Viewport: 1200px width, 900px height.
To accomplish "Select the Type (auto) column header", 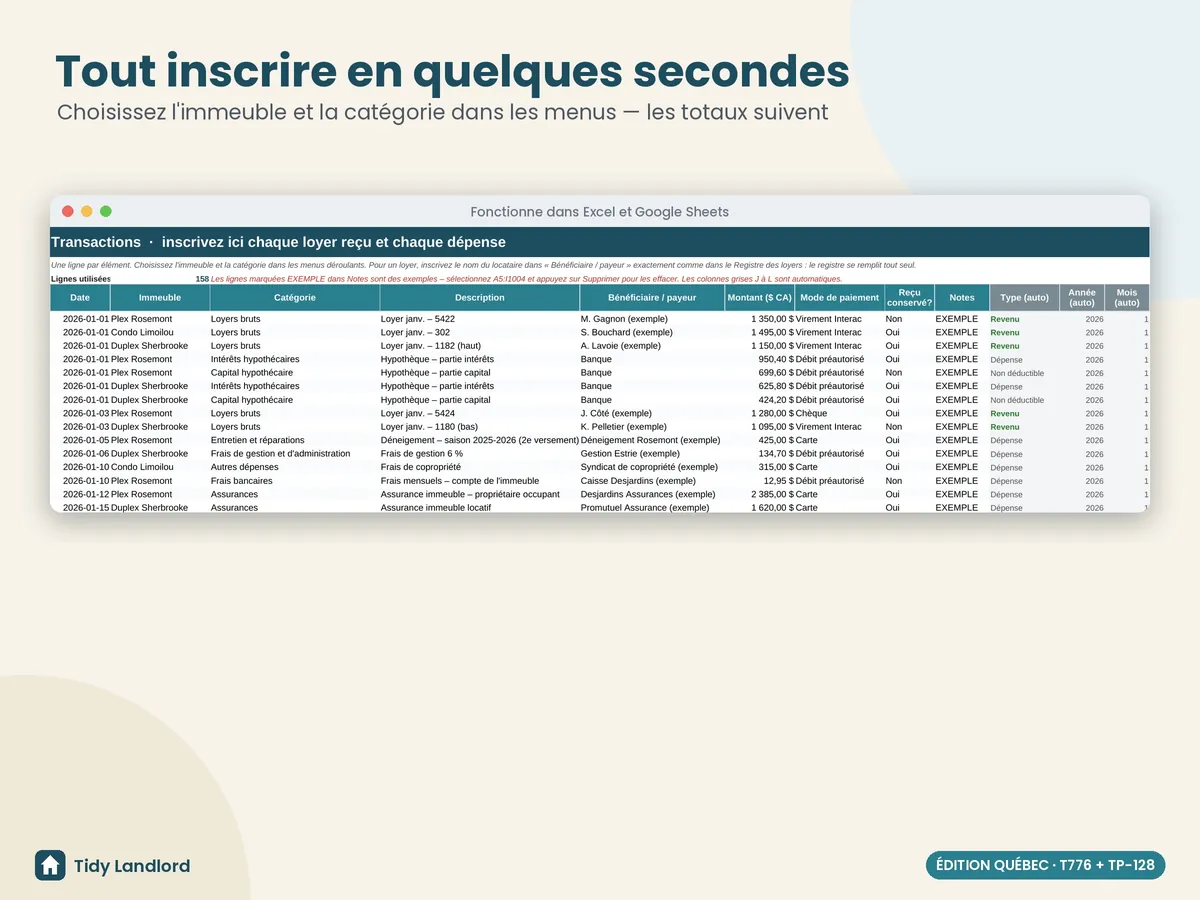I will (x=1025, y=298).
